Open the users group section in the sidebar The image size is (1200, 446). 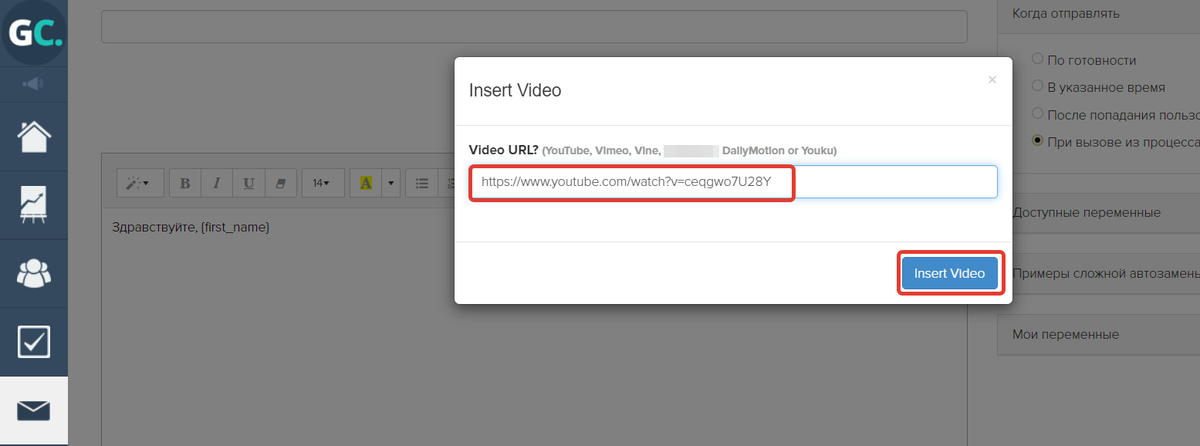[x=34, y=273]
